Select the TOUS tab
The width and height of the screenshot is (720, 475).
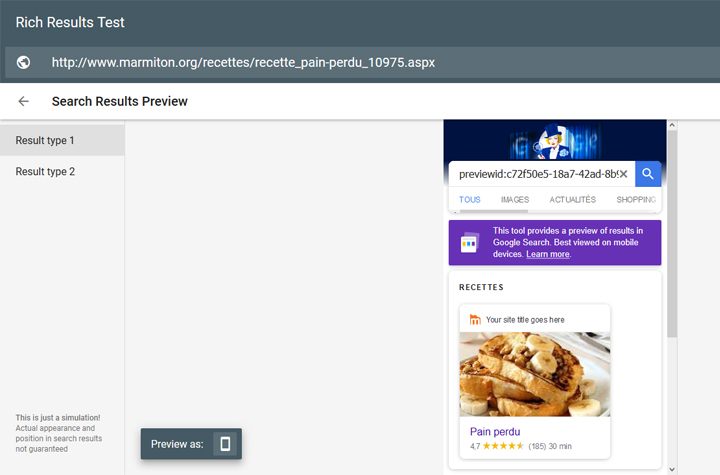[x=469, y=200]
